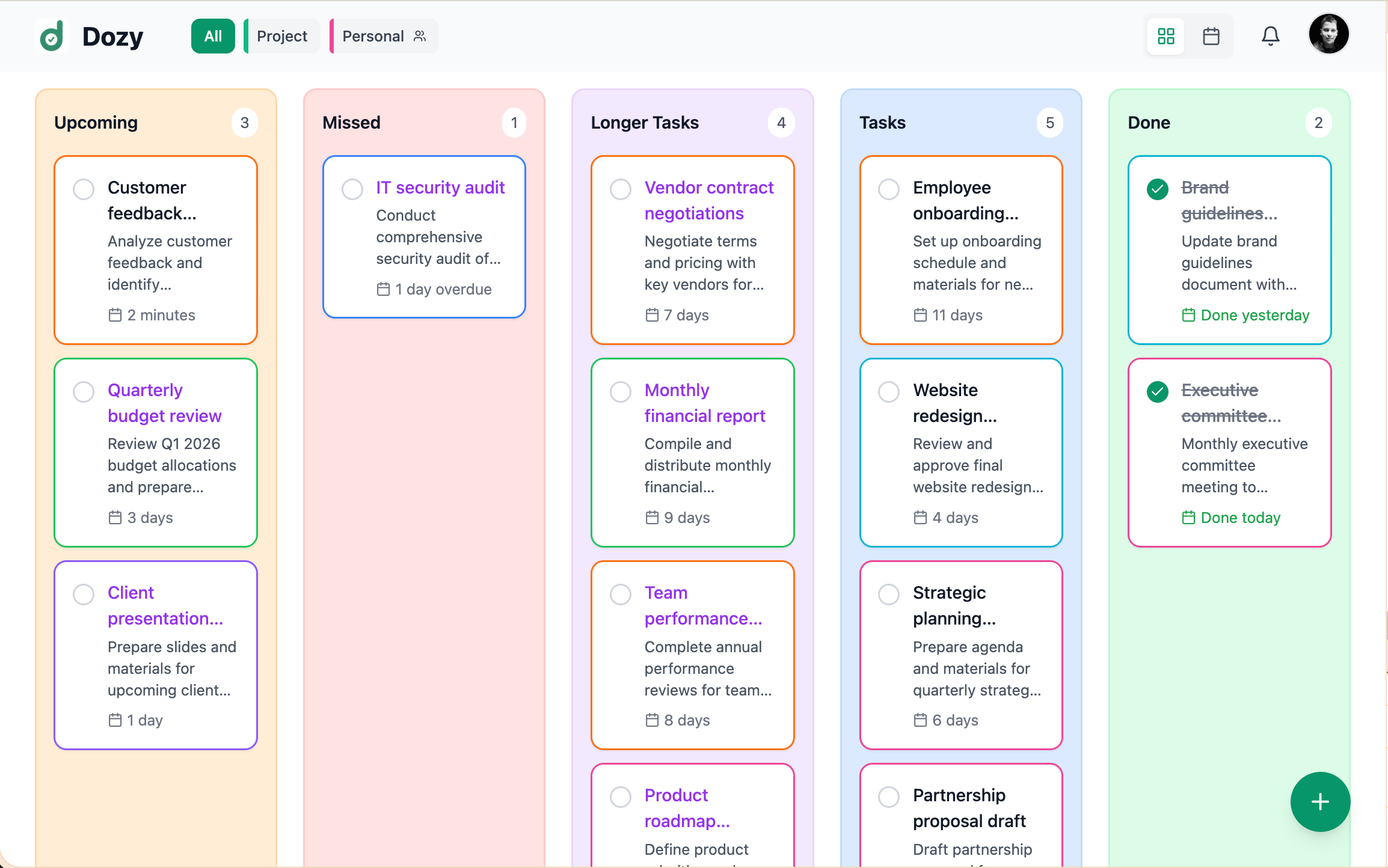Select the board grid view icon
Viewport: 1388px width, 868px height.
[1165, 36]
